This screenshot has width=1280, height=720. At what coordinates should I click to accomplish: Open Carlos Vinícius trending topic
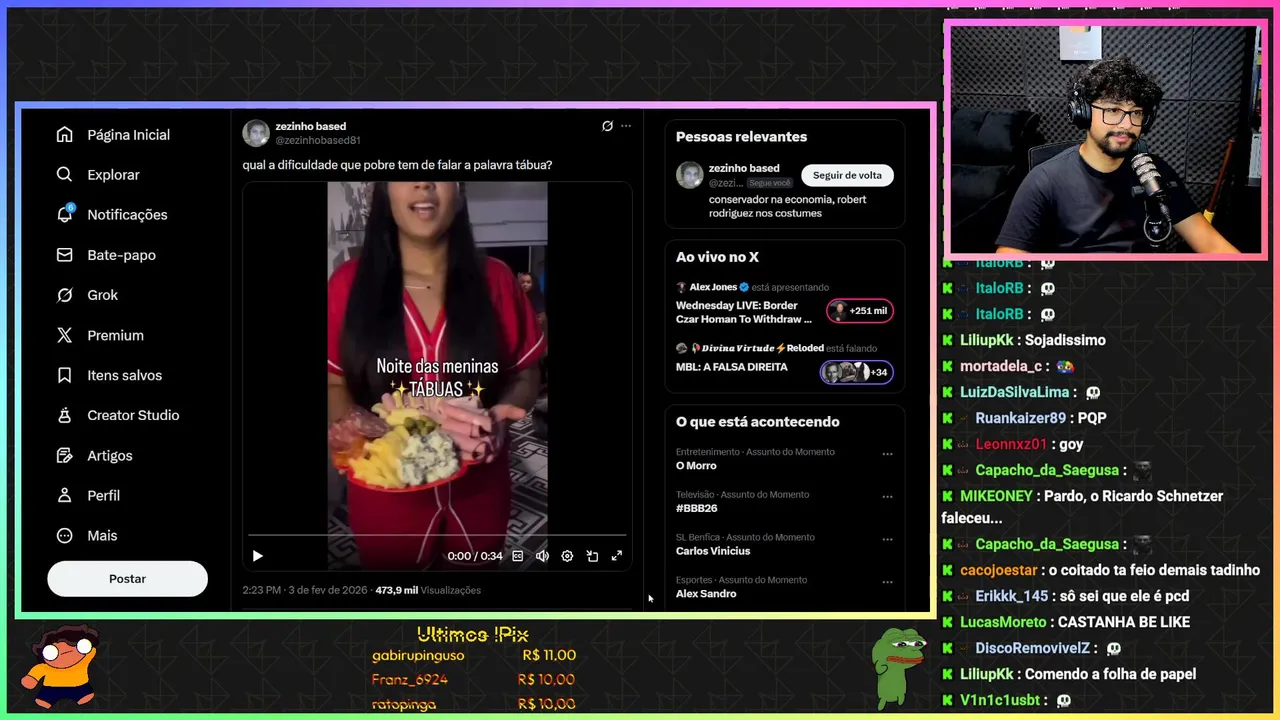pyautogui.click(x=713, y=551)
